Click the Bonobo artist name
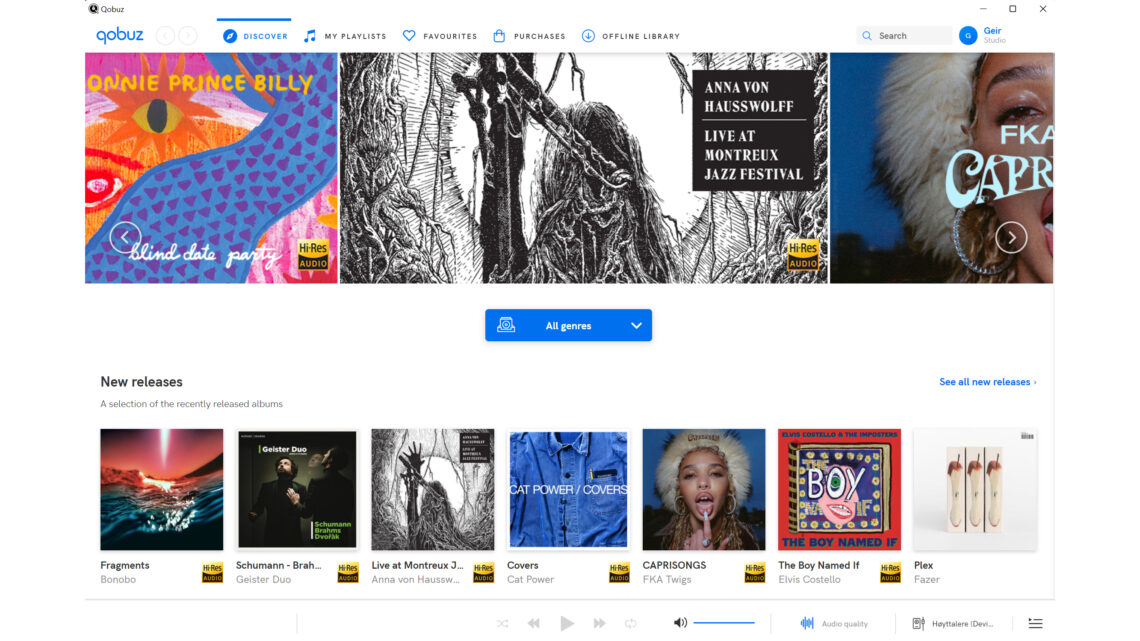 point(119,580)
